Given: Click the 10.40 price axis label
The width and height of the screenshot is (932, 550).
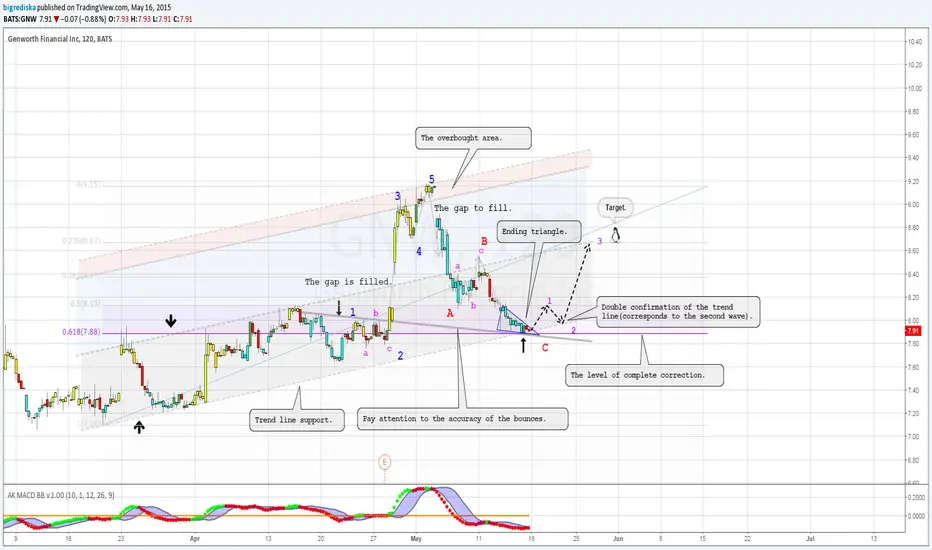Looking at the screenshot, I should [914, 42].
